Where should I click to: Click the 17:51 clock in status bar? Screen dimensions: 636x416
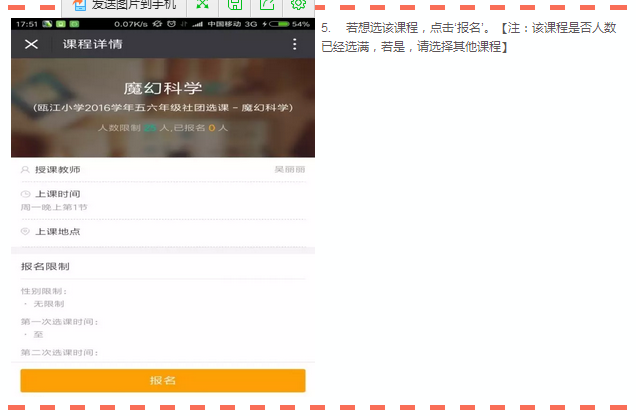point(27,24)
